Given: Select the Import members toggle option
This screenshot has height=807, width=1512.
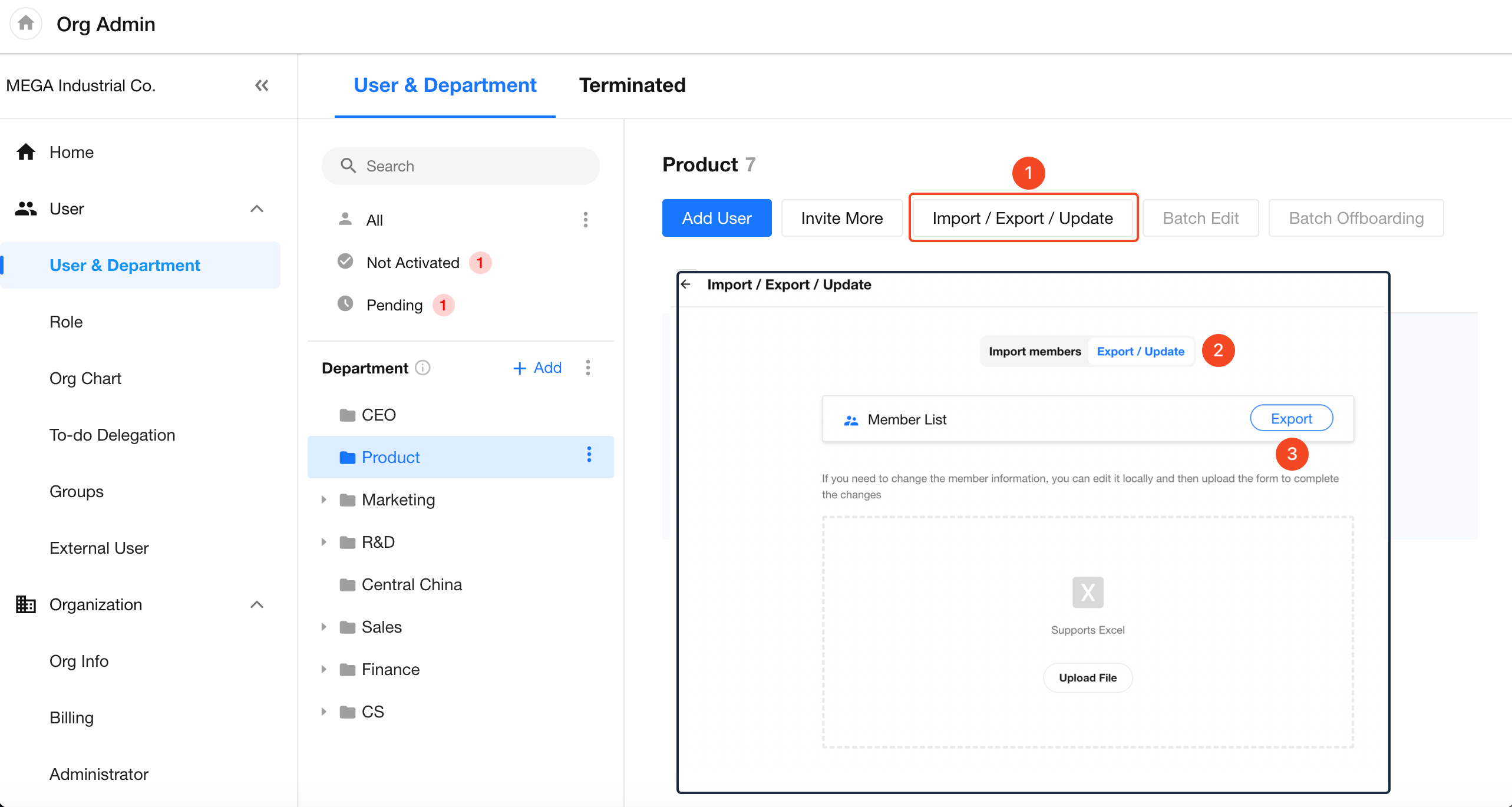Looking at the screenshot, I should click(1035, 352).
